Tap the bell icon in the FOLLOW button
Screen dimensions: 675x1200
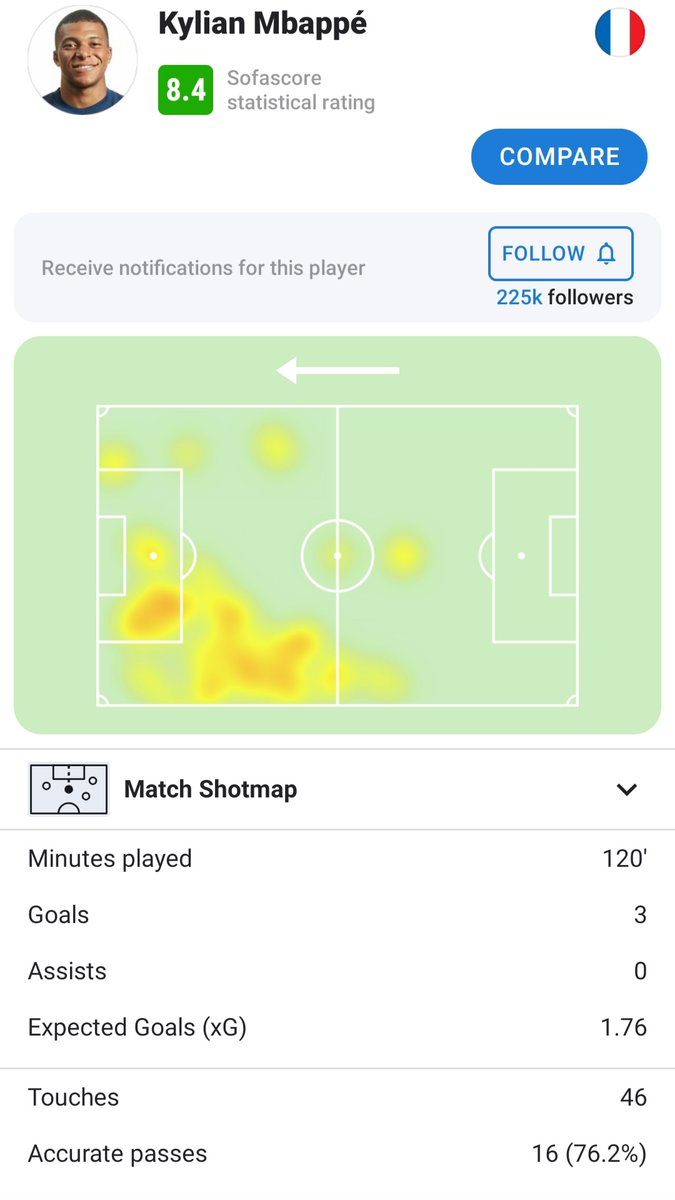click(x=606, y=254)
